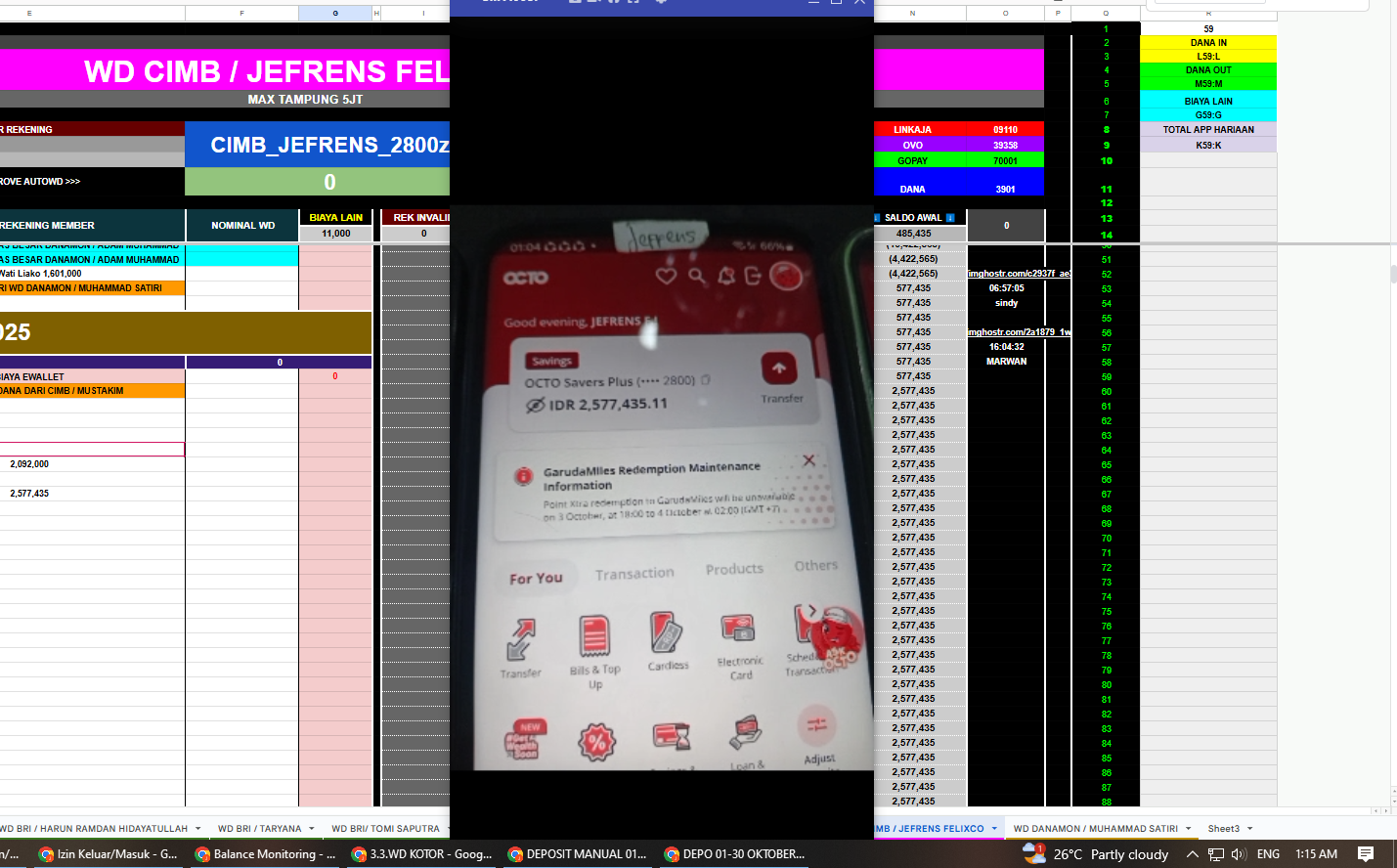The height and width of the screenshot is (868, 1397).
Task: Select the bordered empty cell above 2,092,000
Action: click(x=92, y=449)
